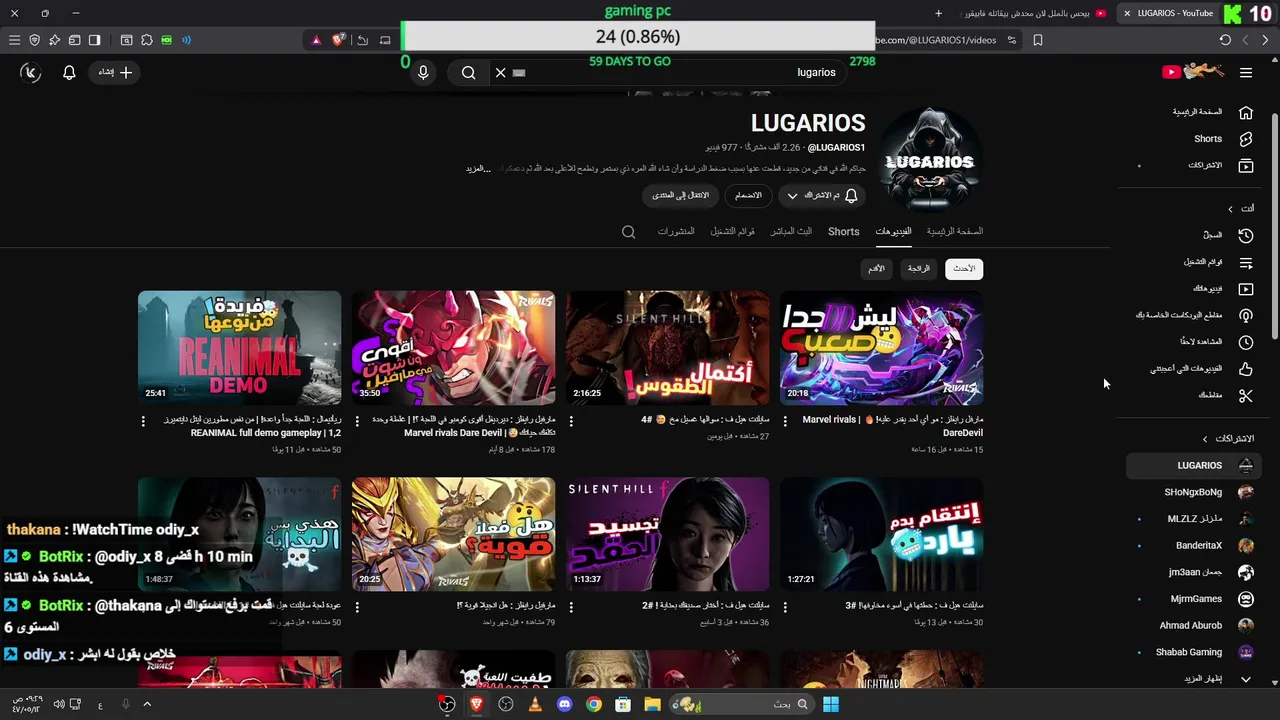The height and width of the screenshot is (720, 1280).
Task: Clear the search box with X
Action: (501, 72)
